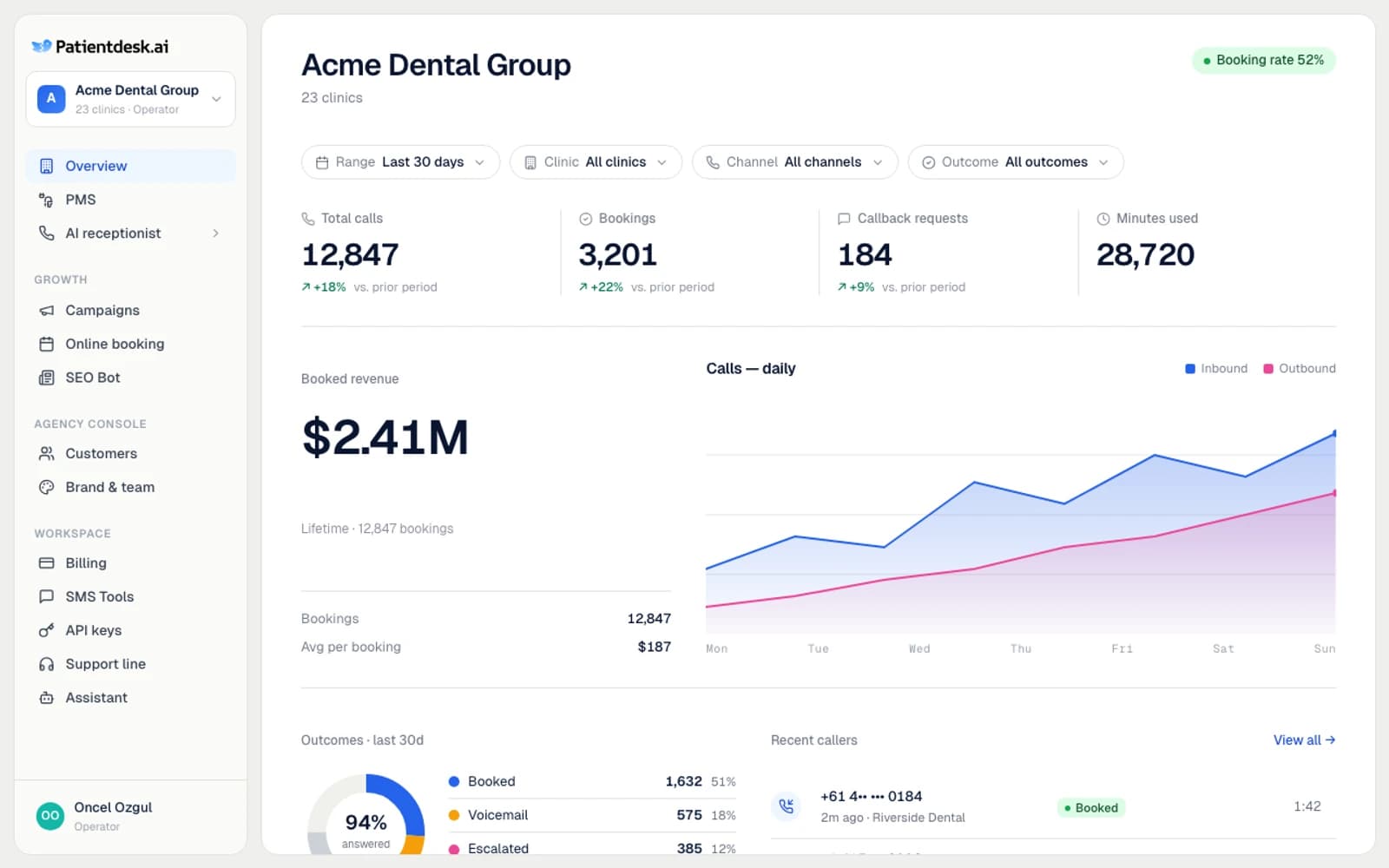Click the SMS Tools chat icon
The height and width of the screenshot is (868, 1389).
point(47,597)
